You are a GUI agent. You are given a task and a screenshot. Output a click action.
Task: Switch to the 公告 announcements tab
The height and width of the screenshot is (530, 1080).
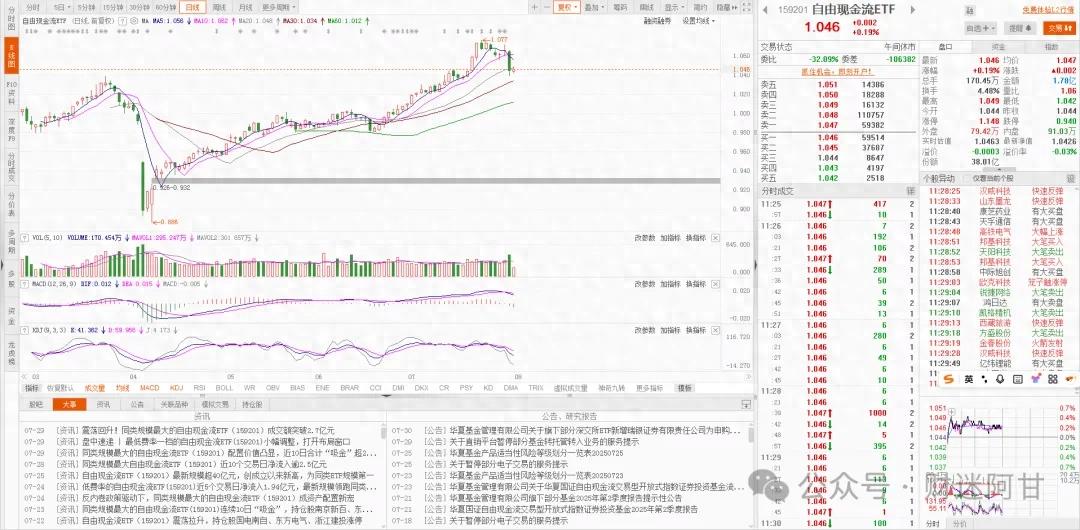137,405
